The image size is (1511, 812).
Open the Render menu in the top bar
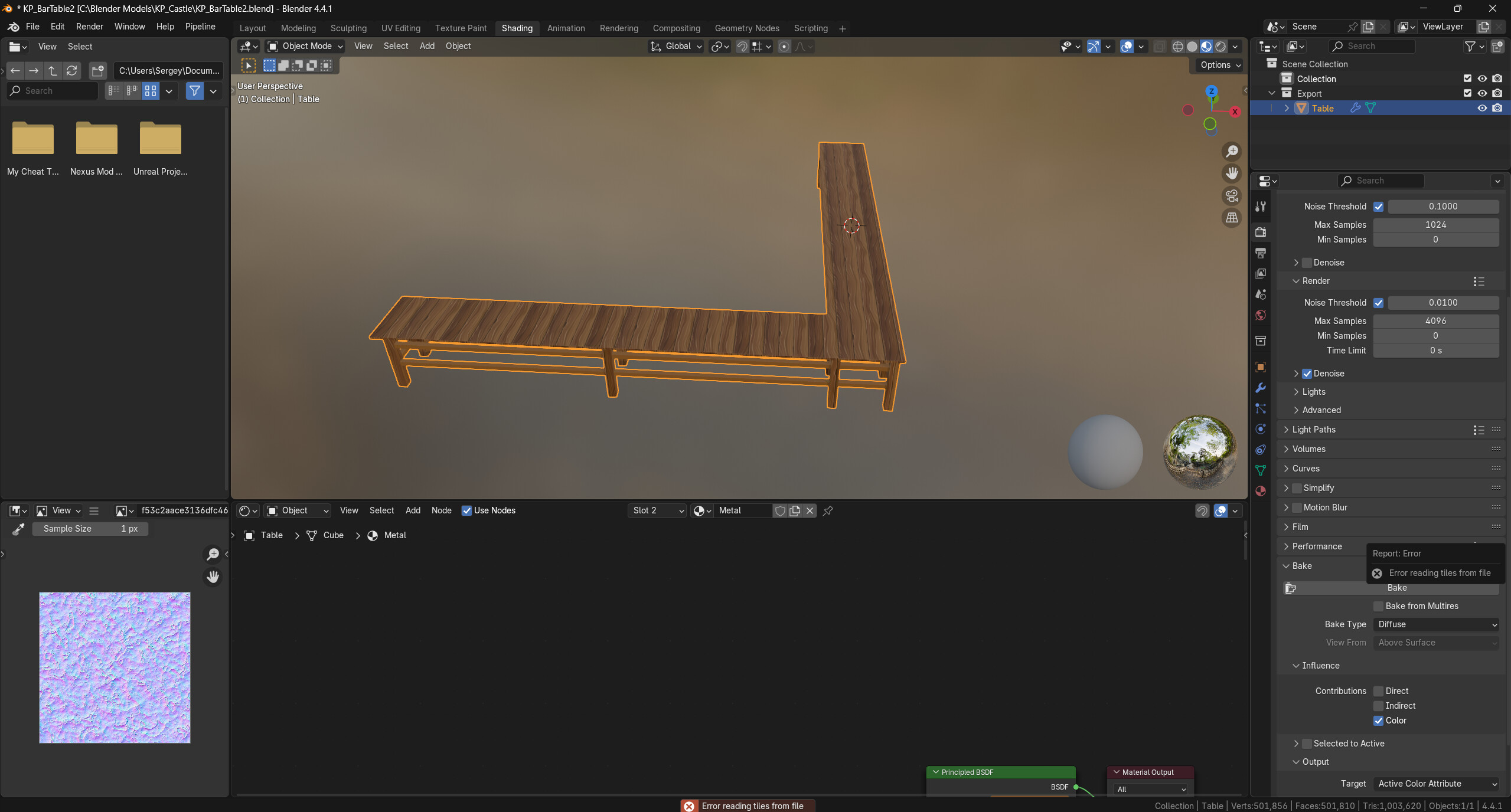click(x=90, y=27)
